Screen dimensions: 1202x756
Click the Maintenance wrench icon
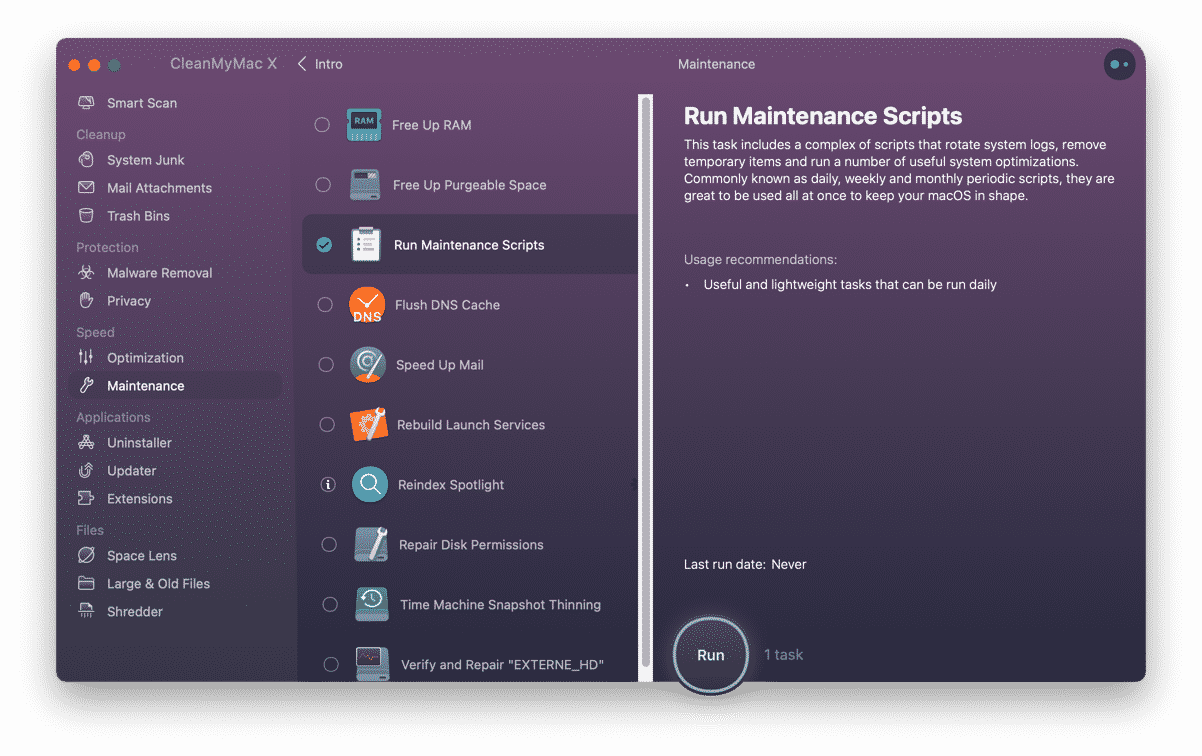[87, 386]
